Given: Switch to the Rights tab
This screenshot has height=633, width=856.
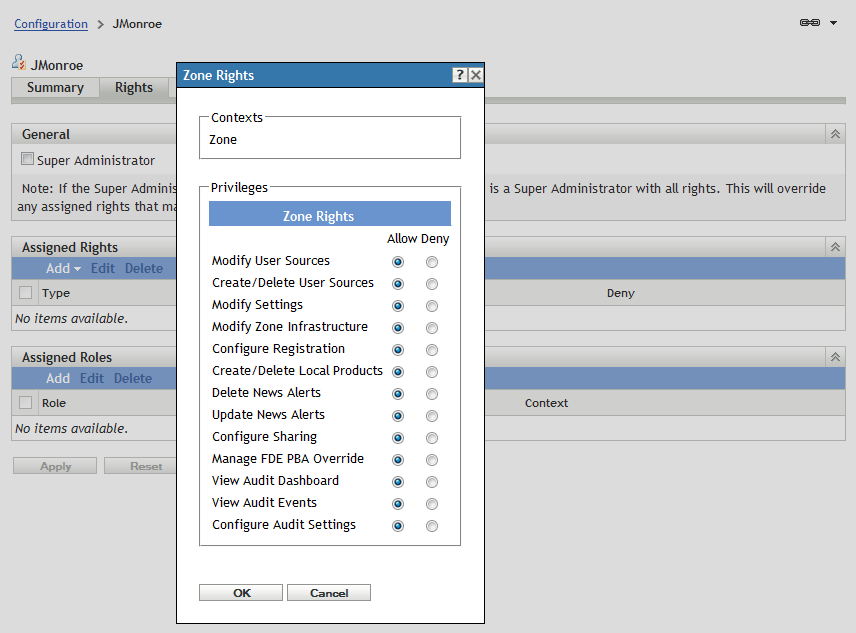Looking at the screenshot, I should [x=134, y=87].
